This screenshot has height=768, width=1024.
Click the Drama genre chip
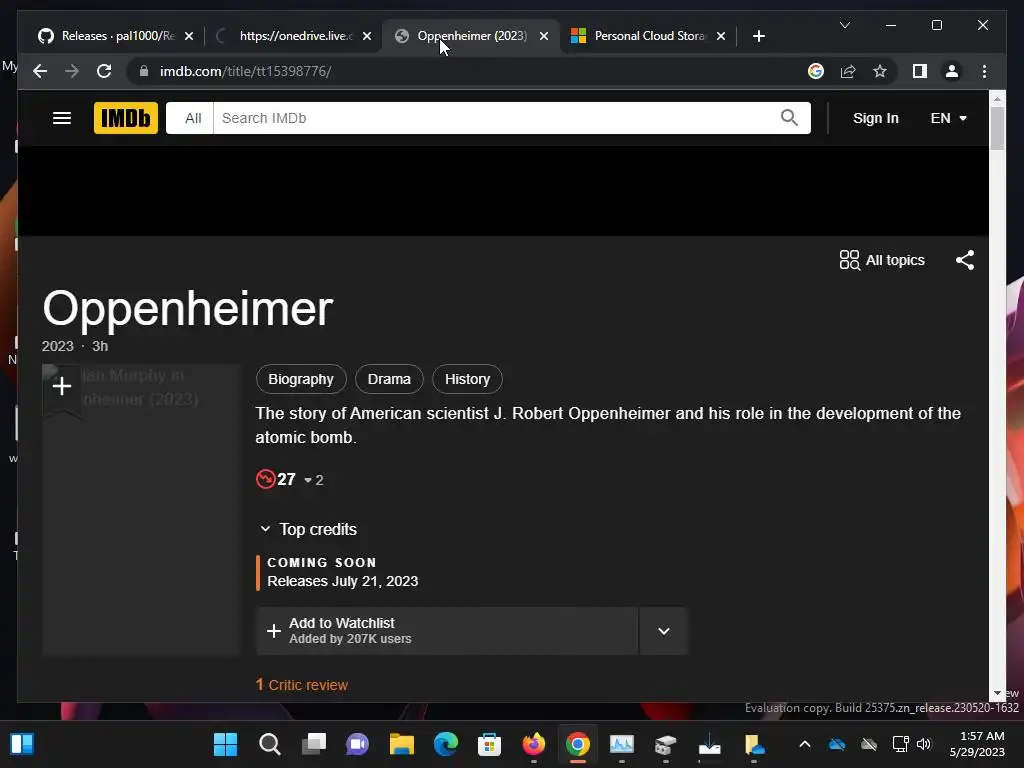tap(389, 379)
